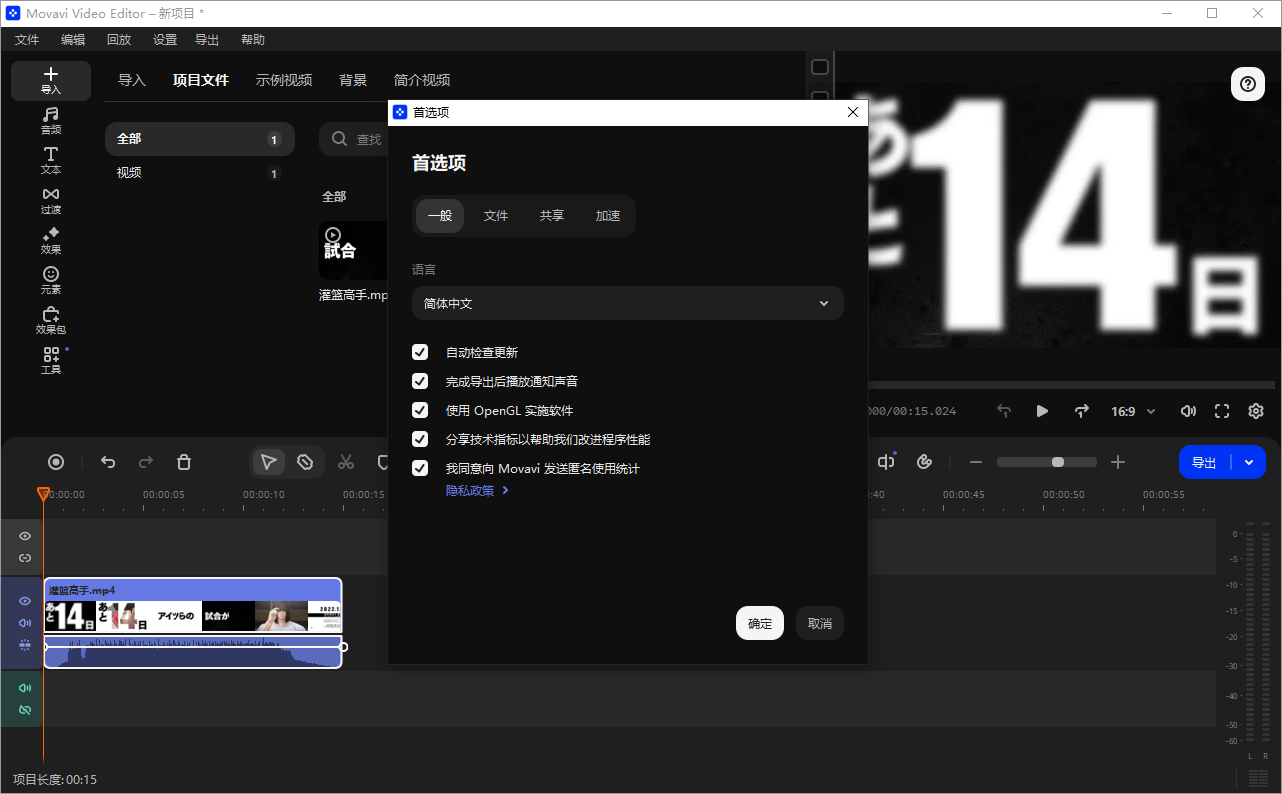Select the 灌篮高手.mp4 clip on timeline
The image size is (1282, 794).
[x=193, y=623]
